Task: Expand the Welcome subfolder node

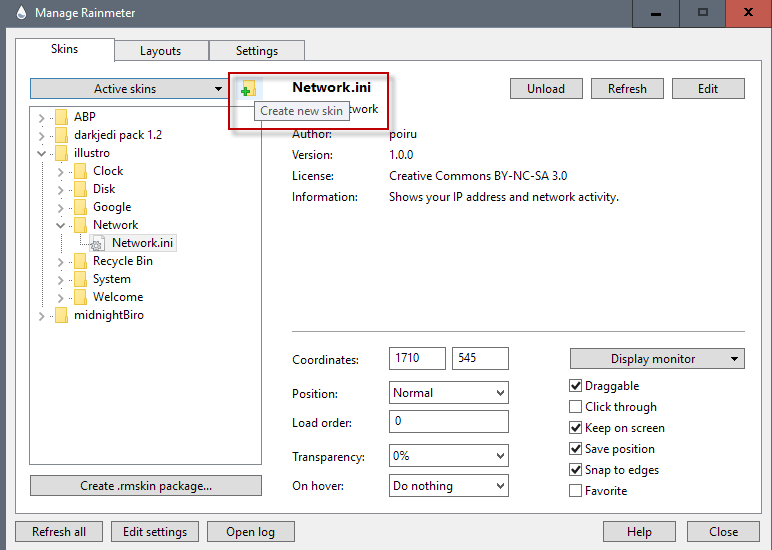Action: (61, 297)
